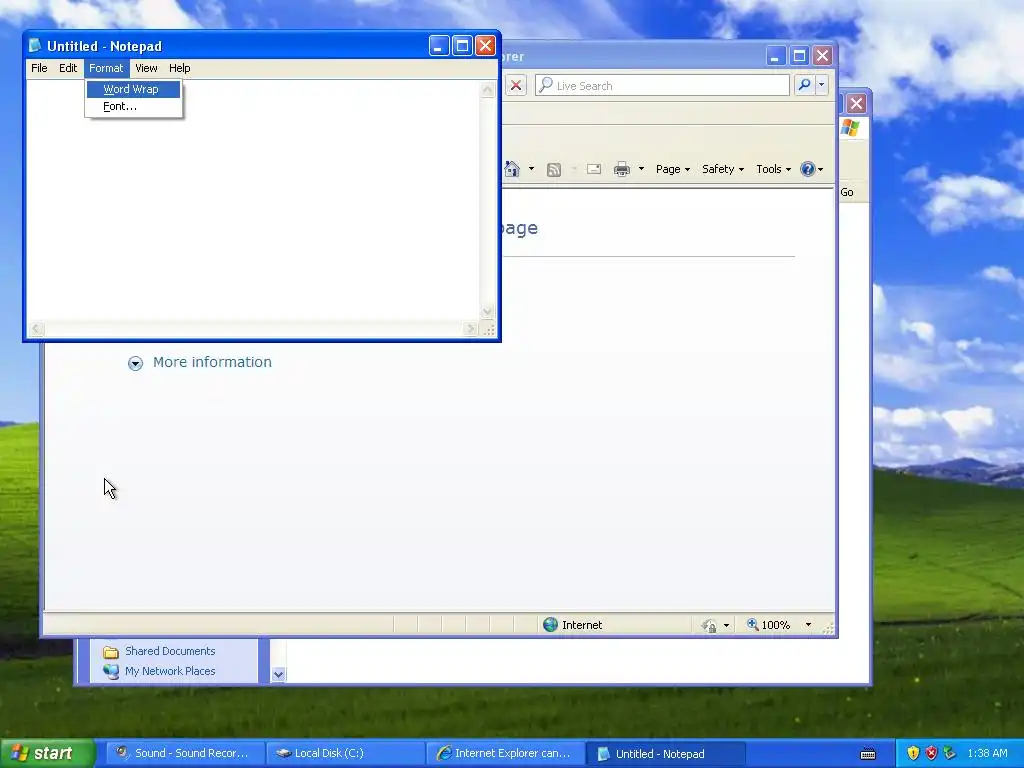
Task: Minimize the Internet Explorer window
Action: 775,56
